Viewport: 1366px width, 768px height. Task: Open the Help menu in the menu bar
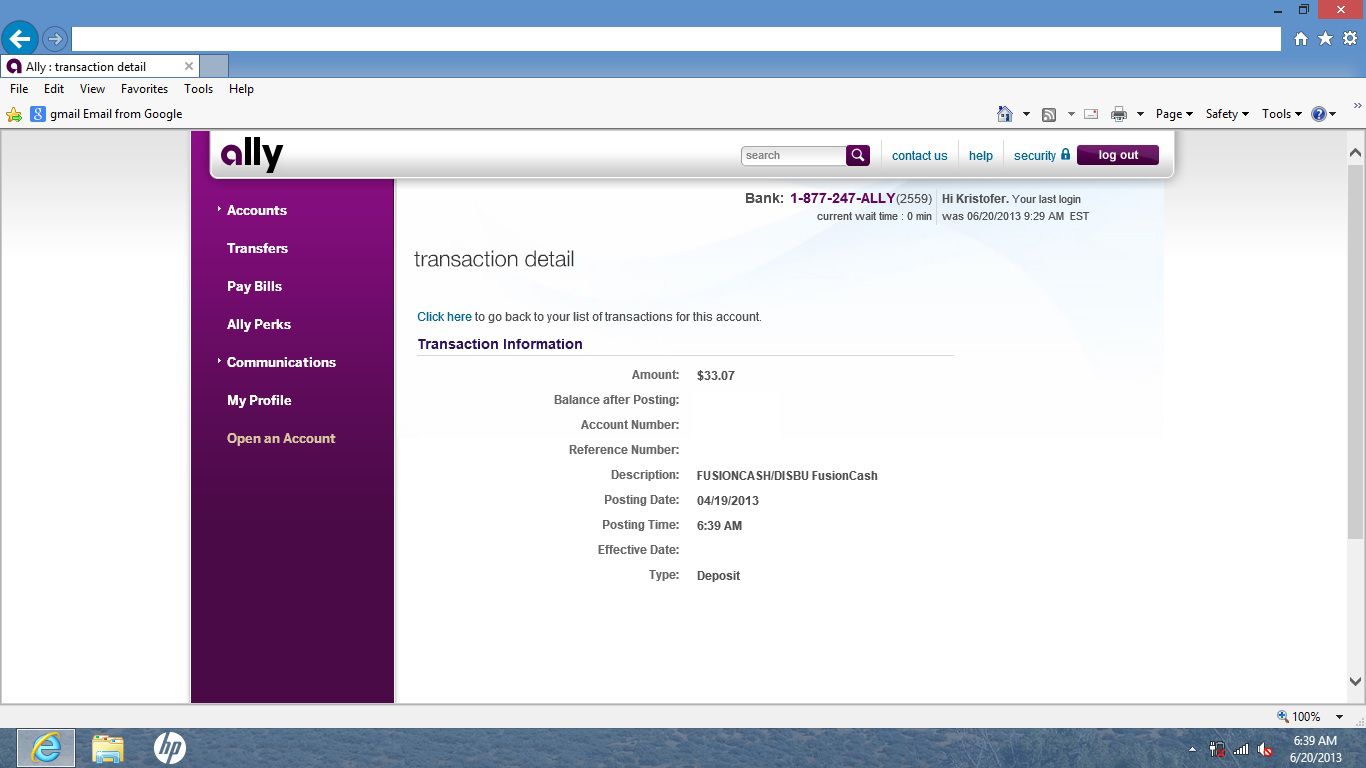[x=241, y=89]
